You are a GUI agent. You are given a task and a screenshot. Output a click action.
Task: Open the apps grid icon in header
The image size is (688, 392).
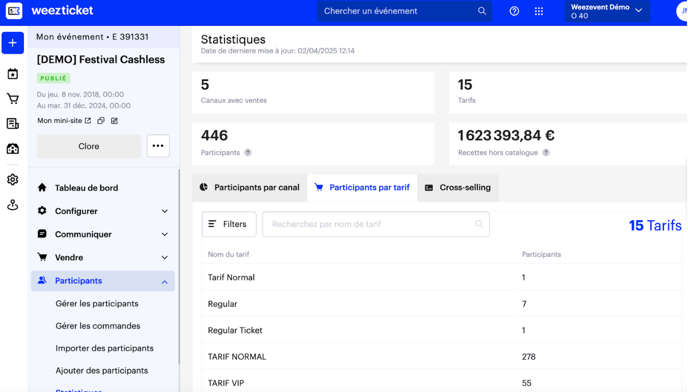539,11
